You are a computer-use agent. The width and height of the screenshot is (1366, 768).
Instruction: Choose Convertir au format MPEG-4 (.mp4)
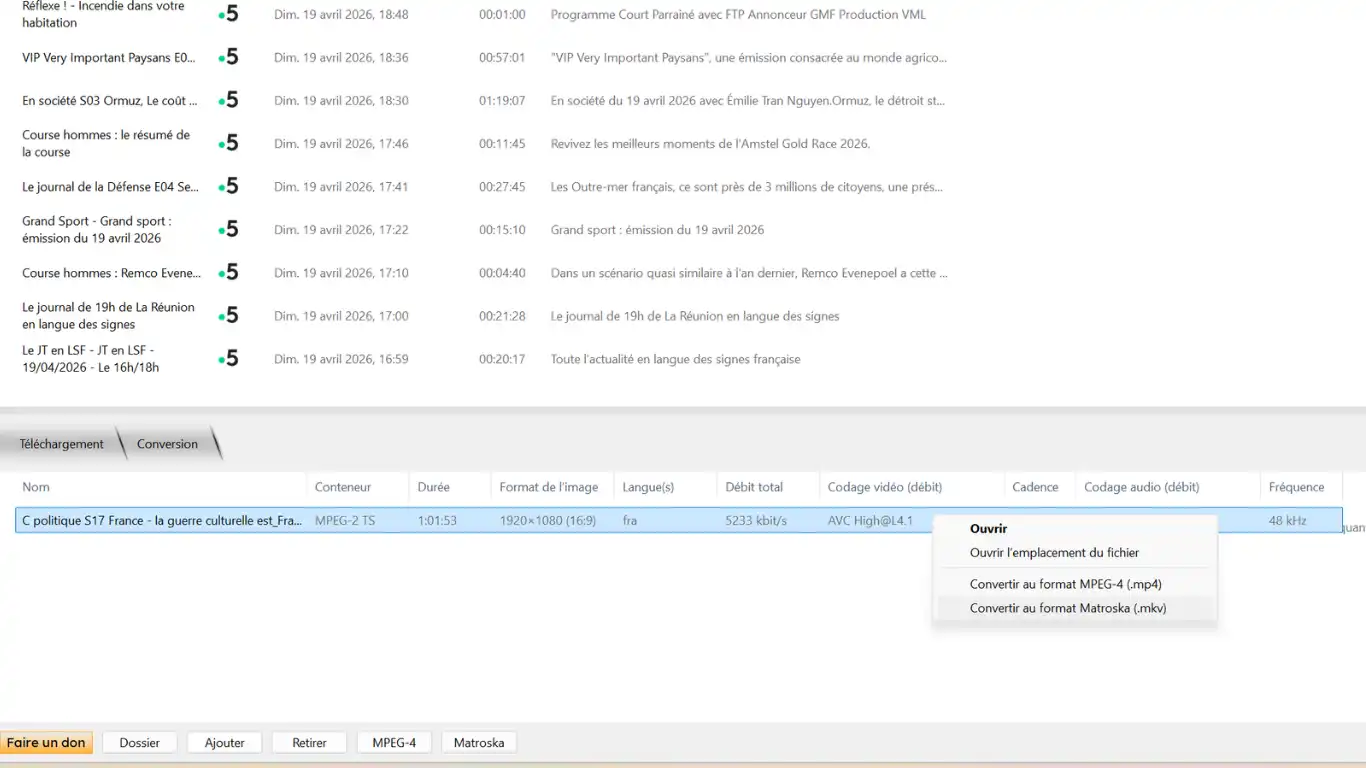1065,585
